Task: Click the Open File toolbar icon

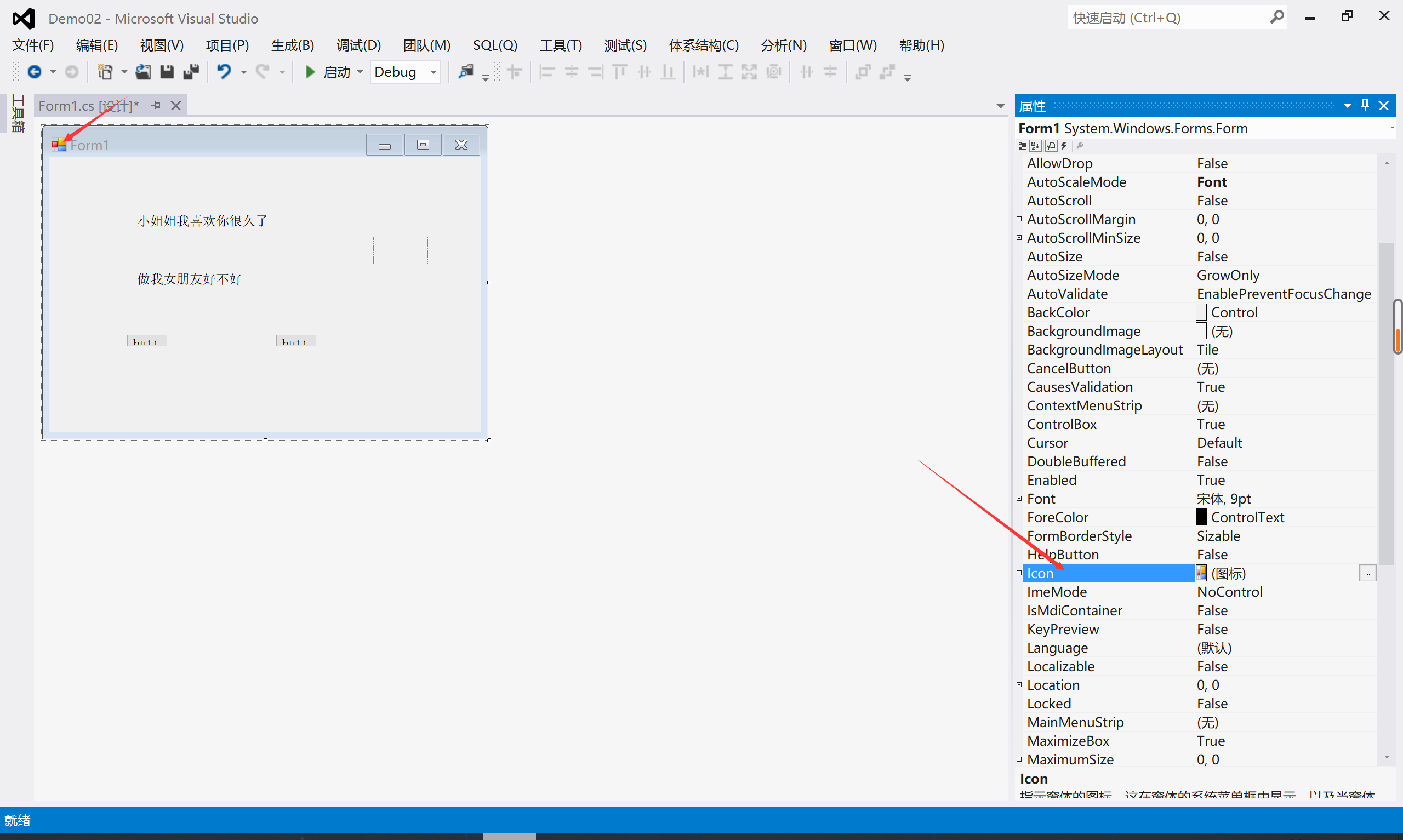Action: pyautogui.click(x=142, y=72)
